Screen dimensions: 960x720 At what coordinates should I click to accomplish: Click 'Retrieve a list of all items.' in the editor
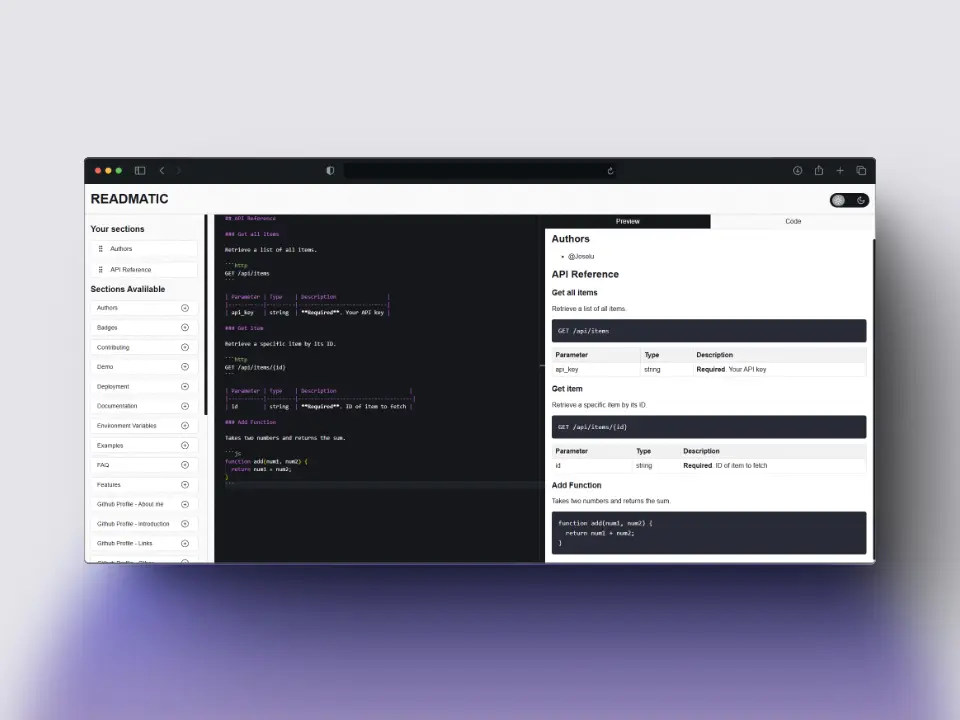(x=271, y=250)
